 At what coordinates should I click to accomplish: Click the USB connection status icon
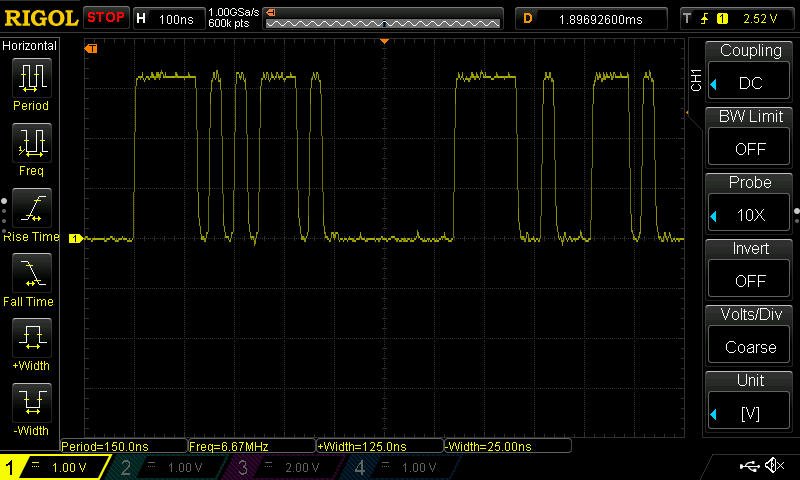pyautogui.click(x=750, y=466)
